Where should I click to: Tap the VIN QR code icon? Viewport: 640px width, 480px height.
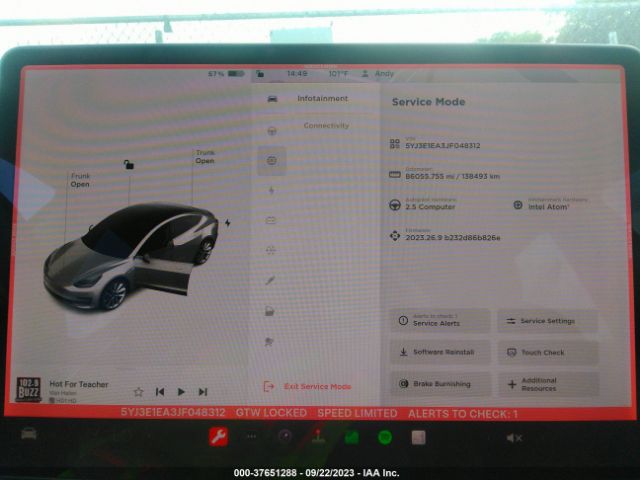pyautogui.click(x=394, y=143)
